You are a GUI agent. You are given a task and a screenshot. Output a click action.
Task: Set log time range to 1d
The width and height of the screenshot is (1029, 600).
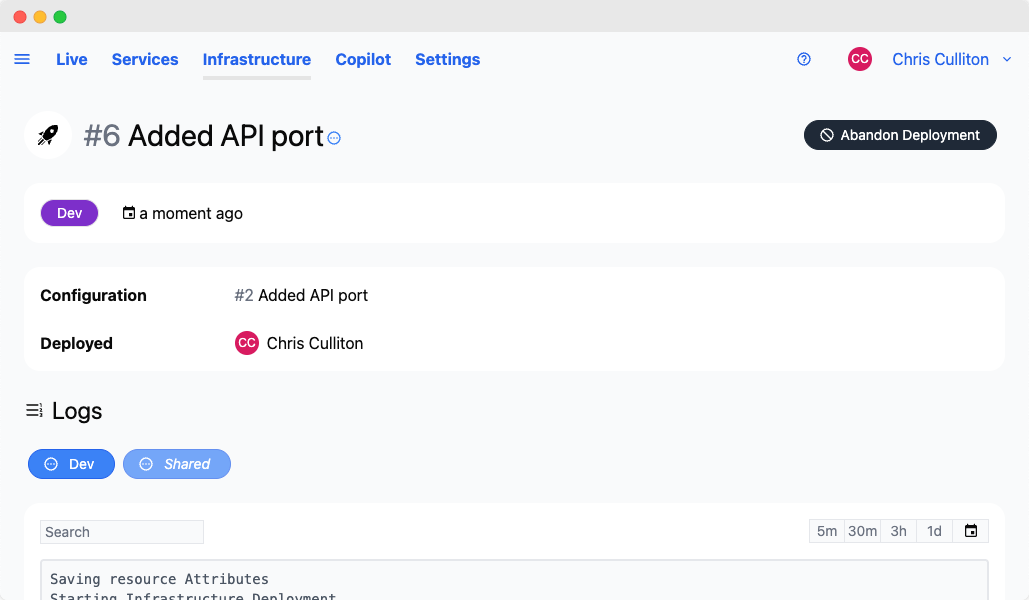pos(934,531)
